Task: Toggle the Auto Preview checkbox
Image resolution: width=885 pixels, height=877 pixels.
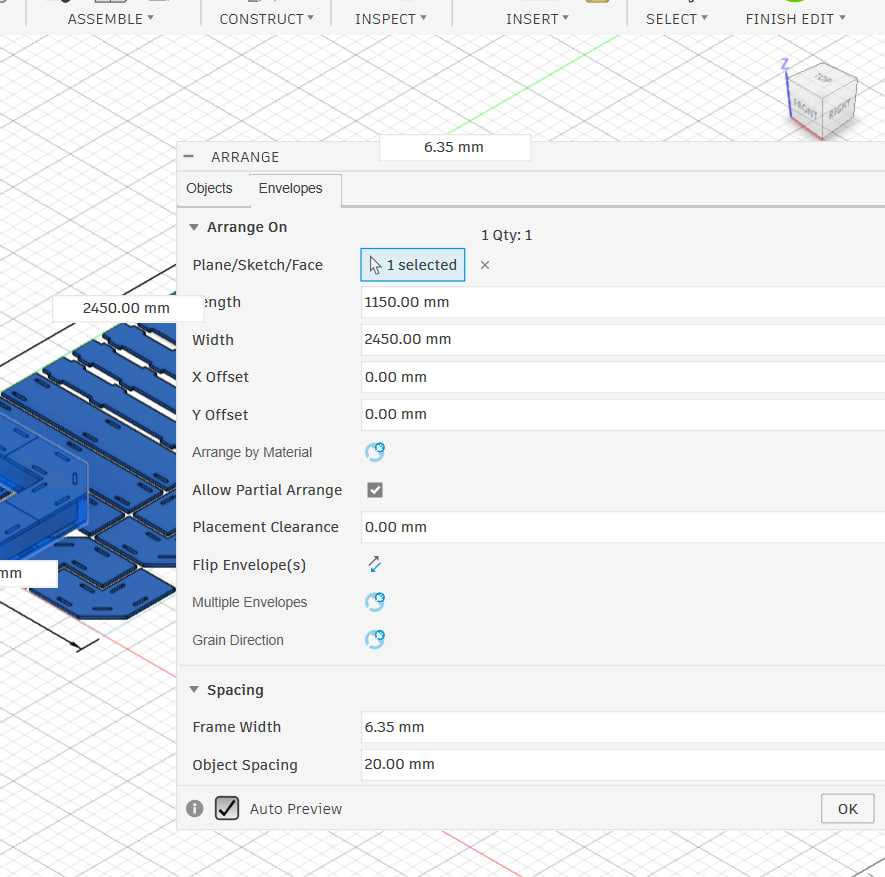Action: [x=227, y=808]
